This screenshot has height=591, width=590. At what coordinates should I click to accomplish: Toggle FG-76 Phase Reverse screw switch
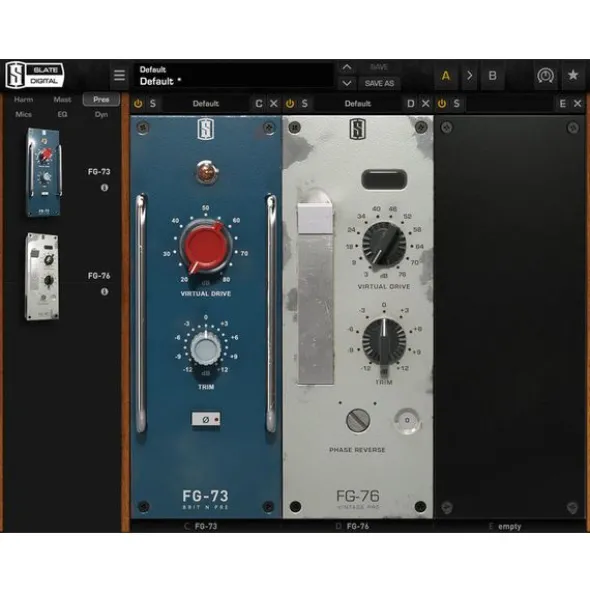[x=358, y=420]
